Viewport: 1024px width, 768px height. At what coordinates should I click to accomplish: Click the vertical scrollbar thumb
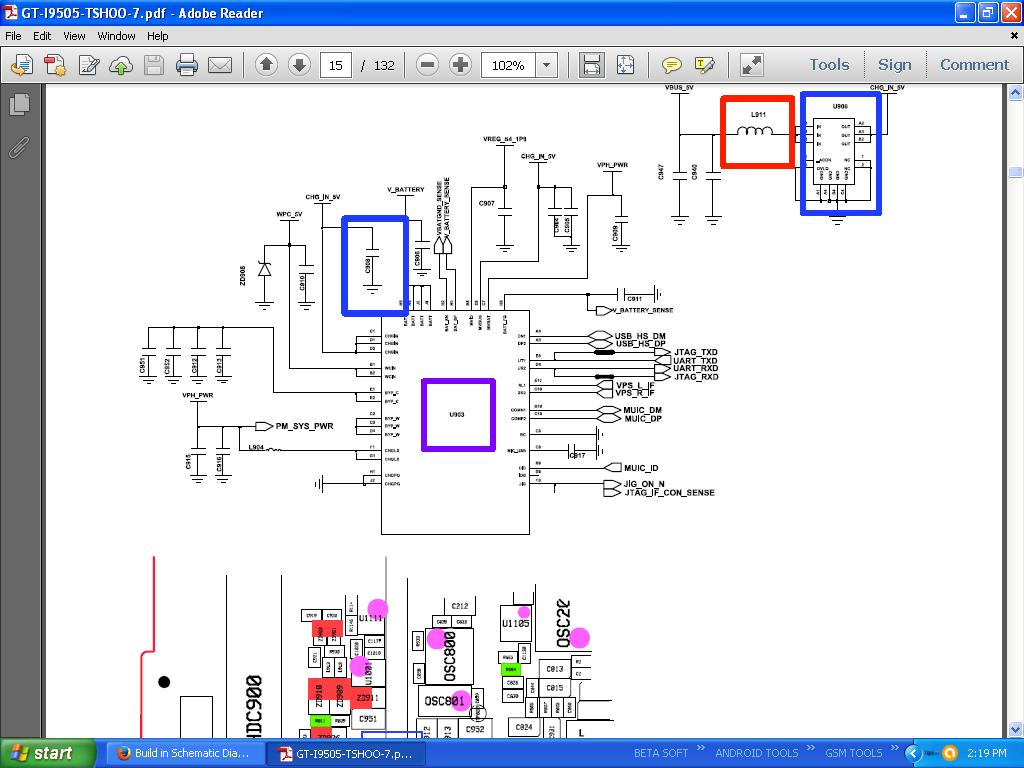(1016, 172)
